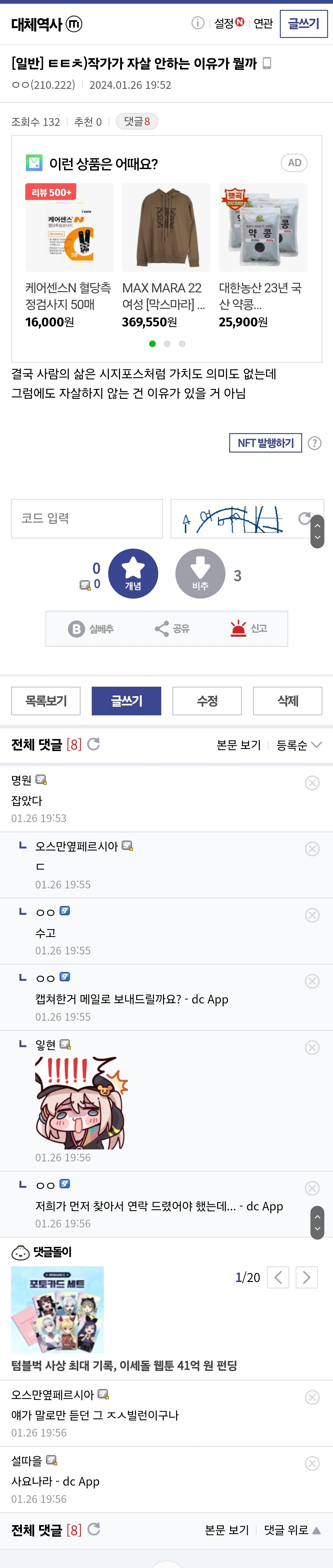Image resolution: width=333 pixels, height=1568 pixels.
Task: Open the NFT help question mark icon
Action: pos(315,443)
